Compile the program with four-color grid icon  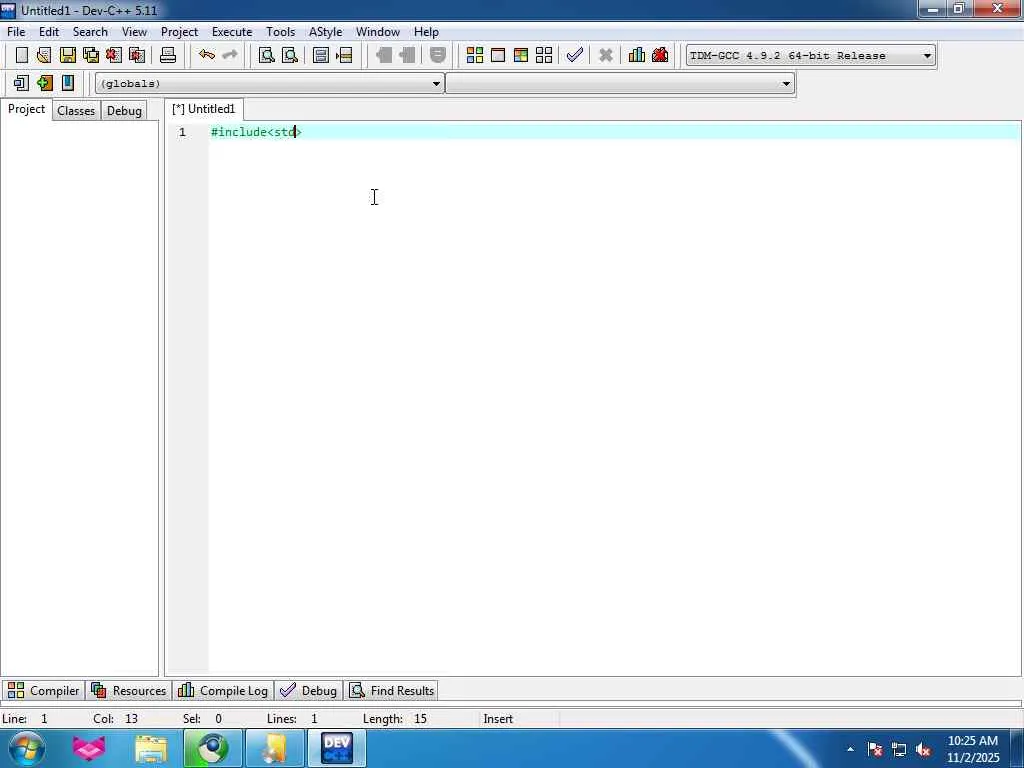pos(475,56)
